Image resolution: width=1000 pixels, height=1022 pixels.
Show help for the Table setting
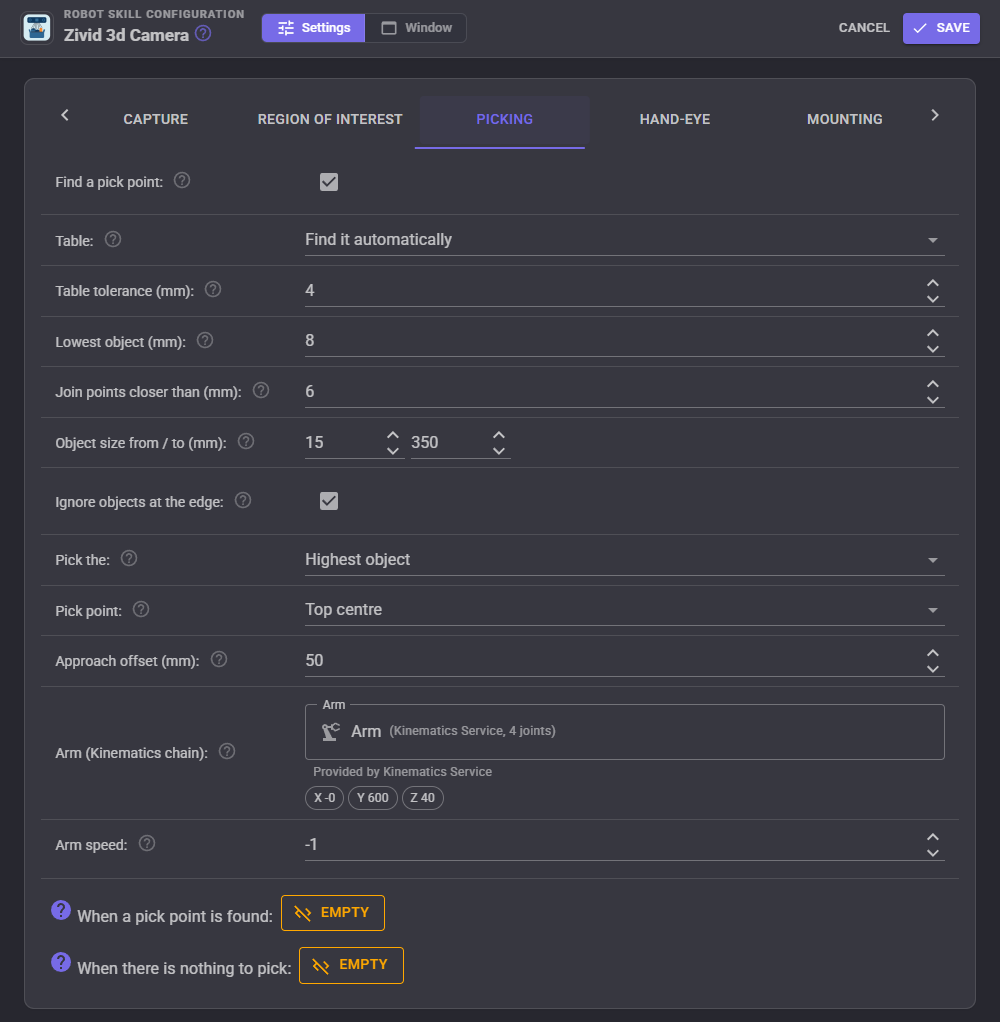coord(113,239)
